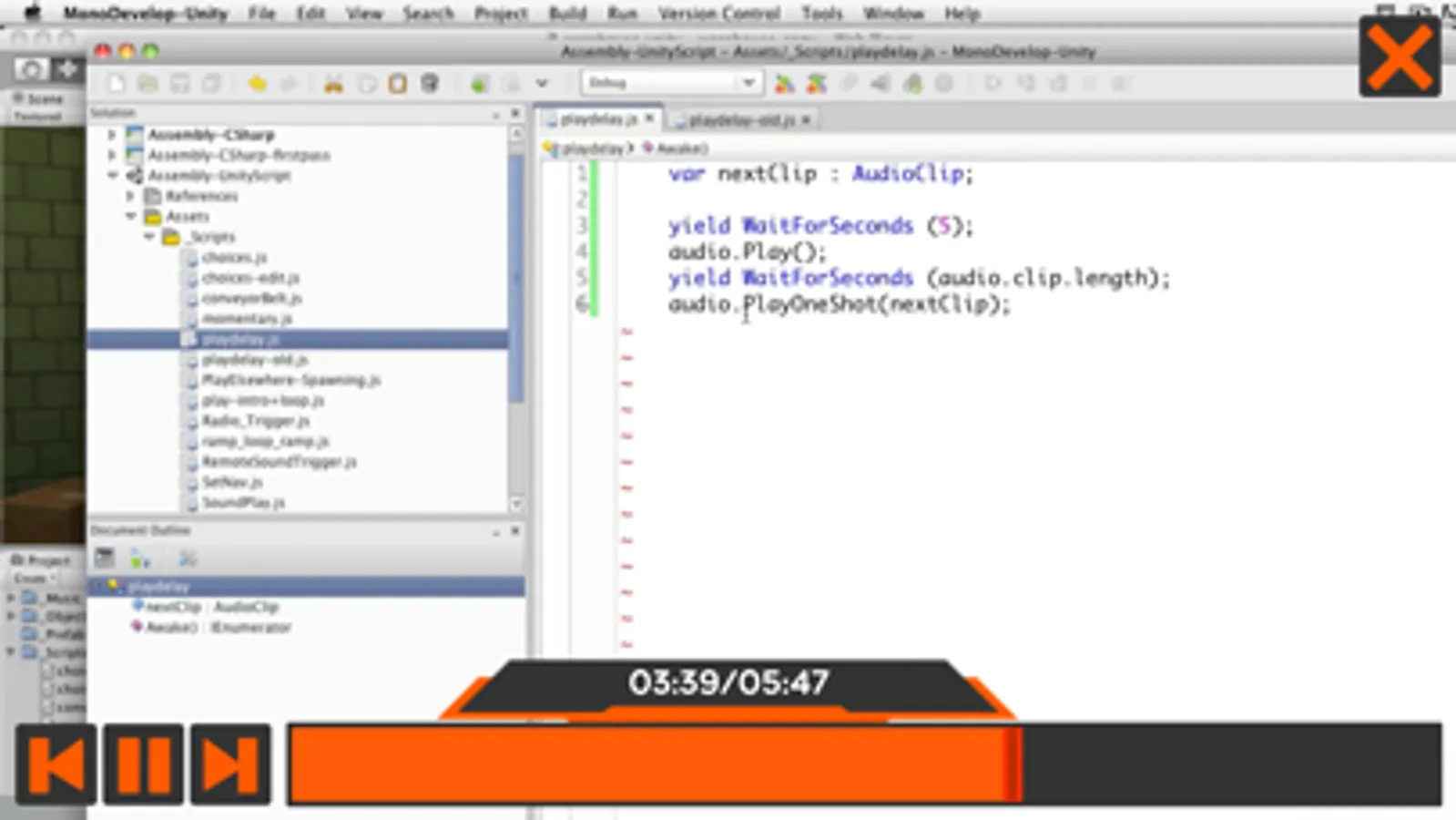Viewport: 1456px width, 820px height.
Task: Click the Undo arrow toolbar icon
Action: point(258,84)
